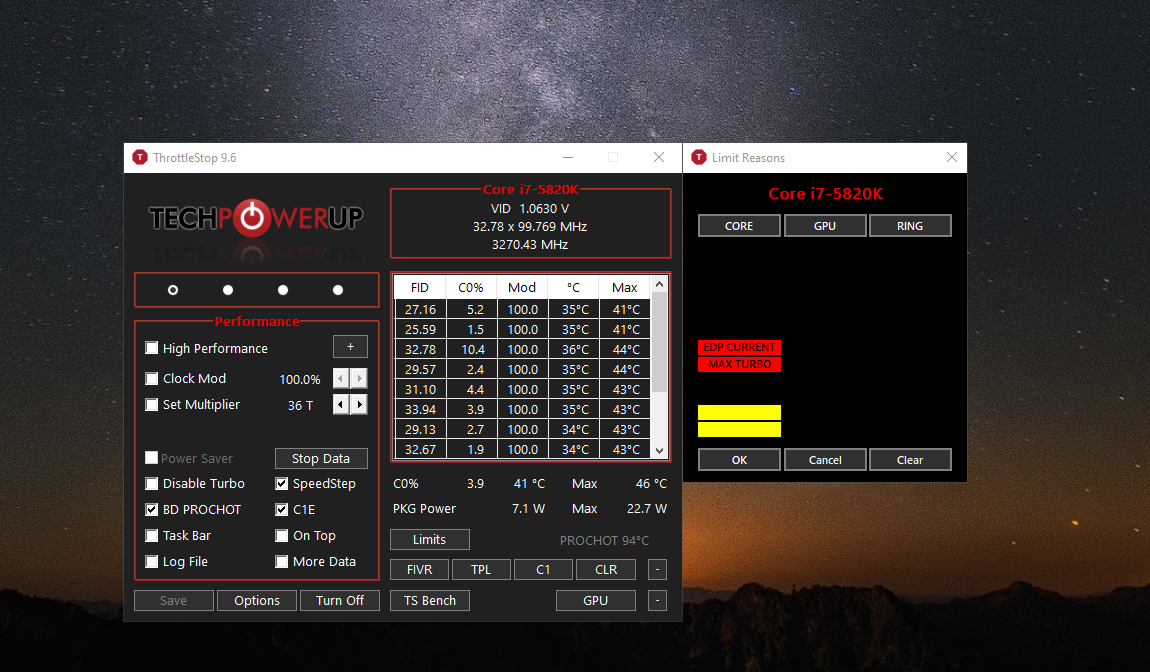Click the Turn Off button
Screen dimensions: 1150x672
click(340, 600)
